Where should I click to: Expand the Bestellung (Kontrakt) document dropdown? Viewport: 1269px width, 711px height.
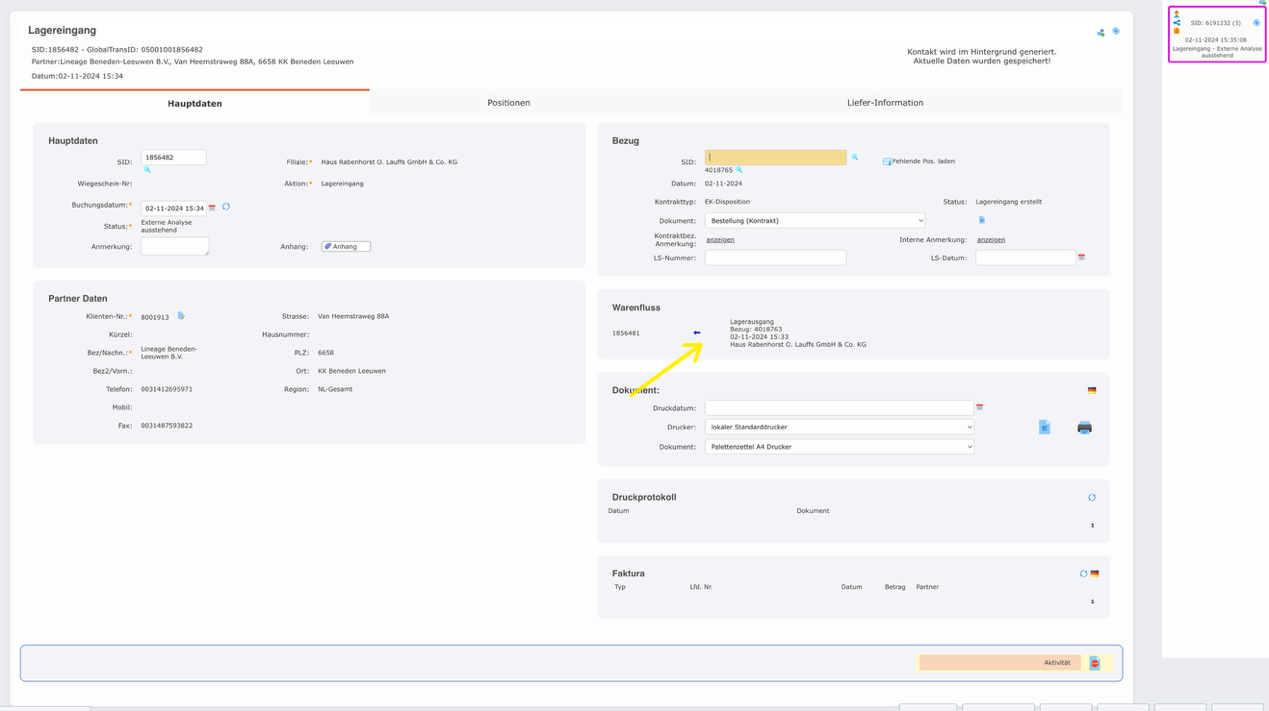pyautogui.click(x=814, y=221)
